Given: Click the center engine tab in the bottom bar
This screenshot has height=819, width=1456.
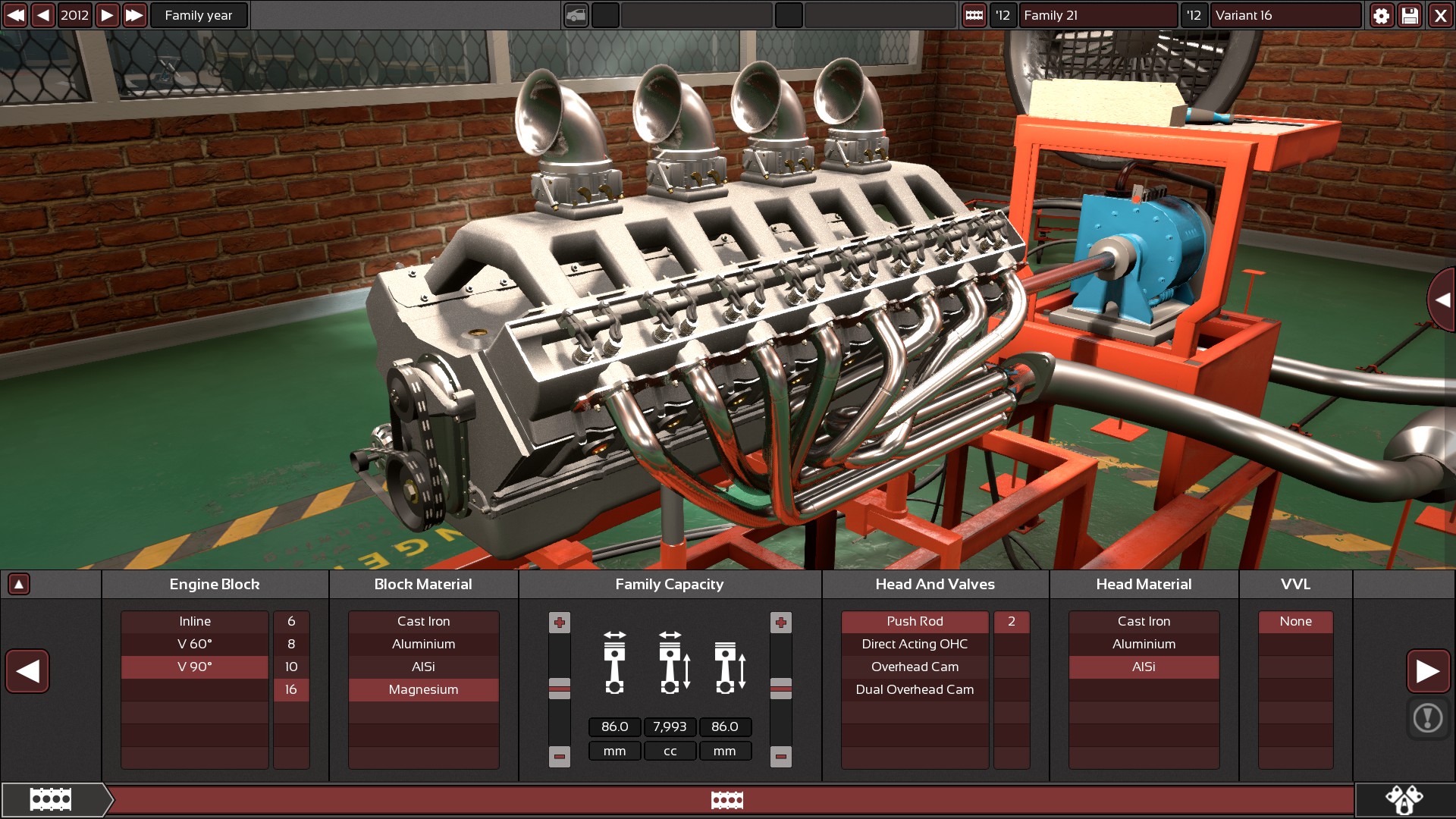Looking at the screenshot, I should pyautogui.click(x=726, y=800).
